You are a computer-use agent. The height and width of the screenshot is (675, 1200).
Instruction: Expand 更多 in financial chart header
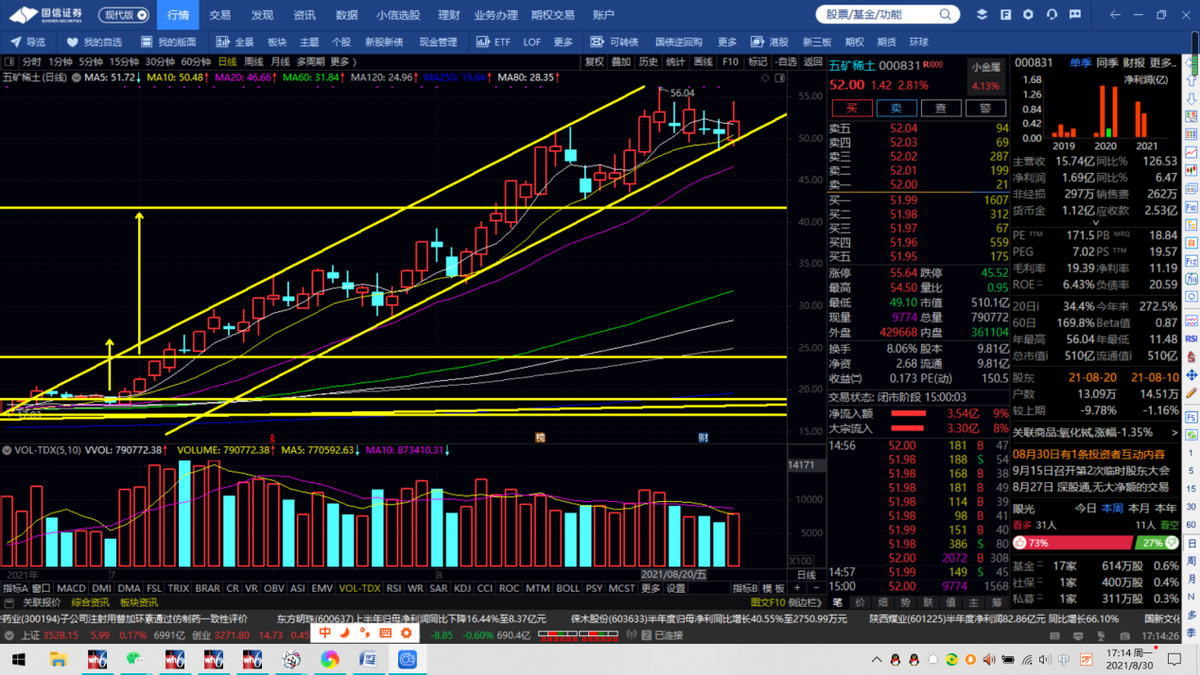pyautogui.click(x=1163, y=63)
